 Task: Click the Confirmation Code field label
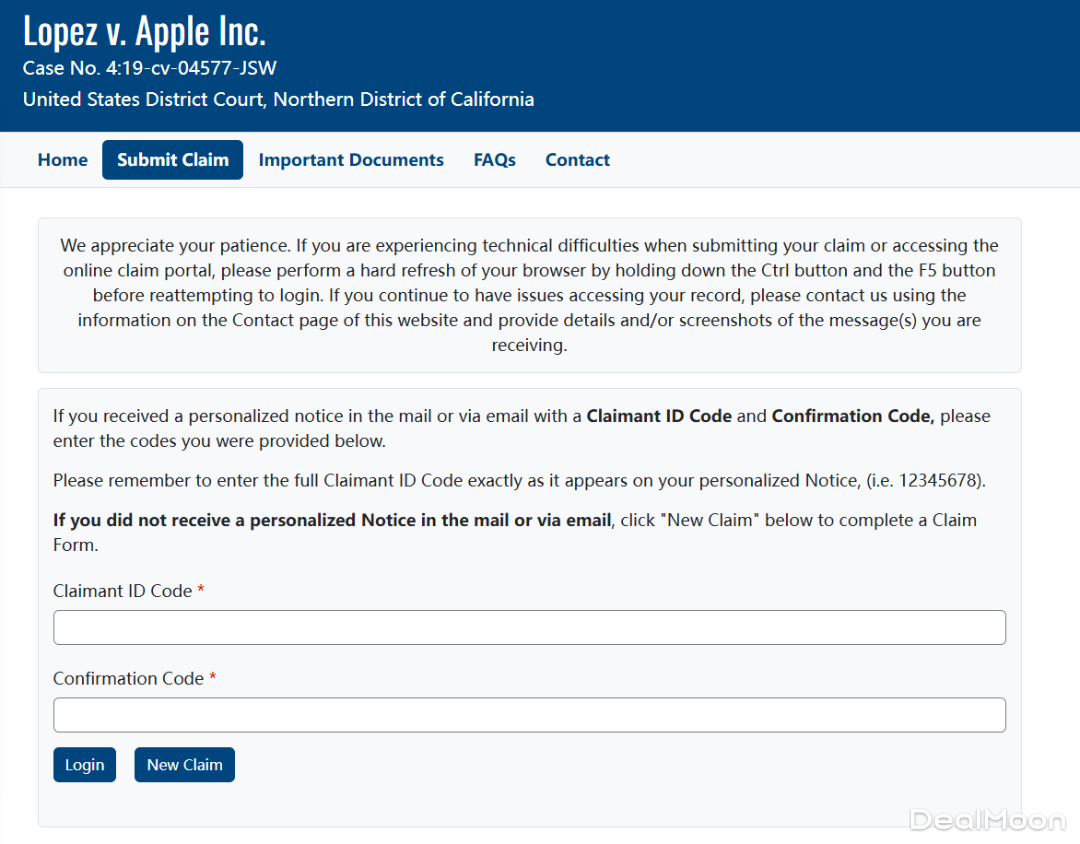(x=128, y=678)
